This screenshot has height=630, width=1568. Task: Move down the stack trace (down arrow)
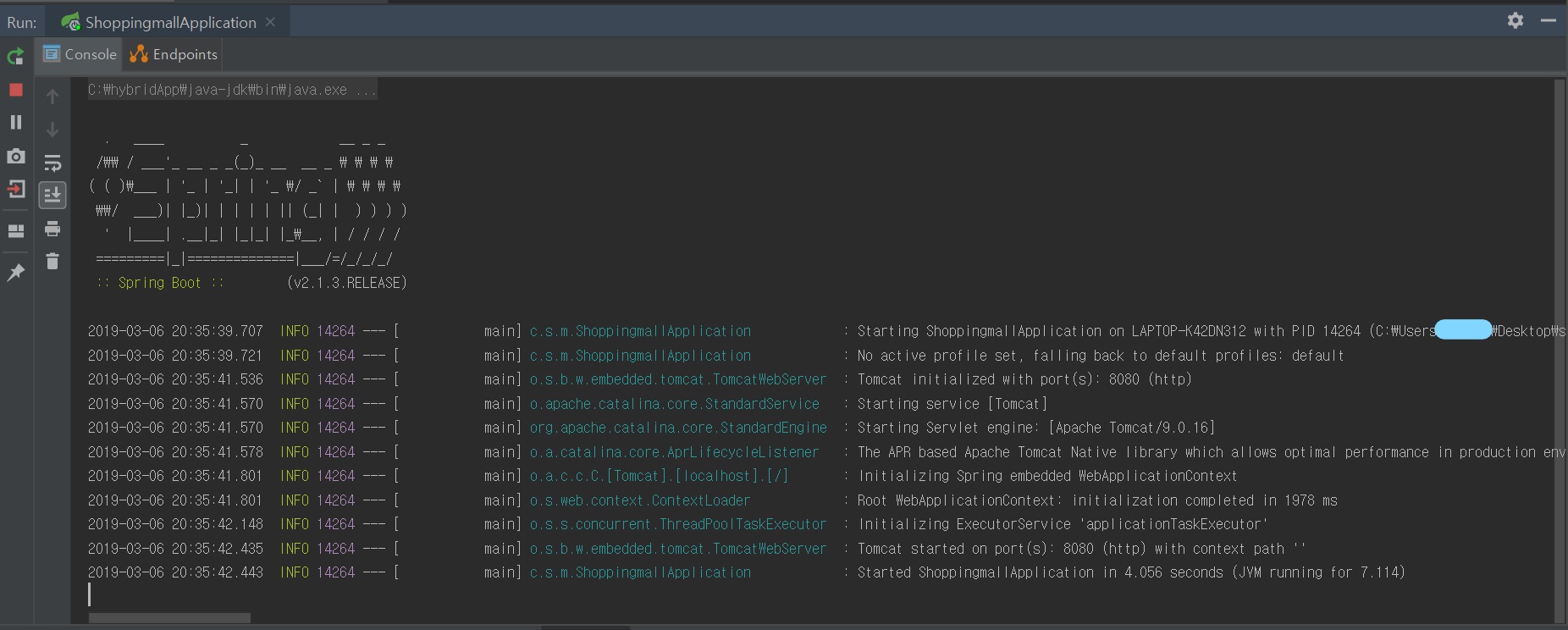coord(52,129)
